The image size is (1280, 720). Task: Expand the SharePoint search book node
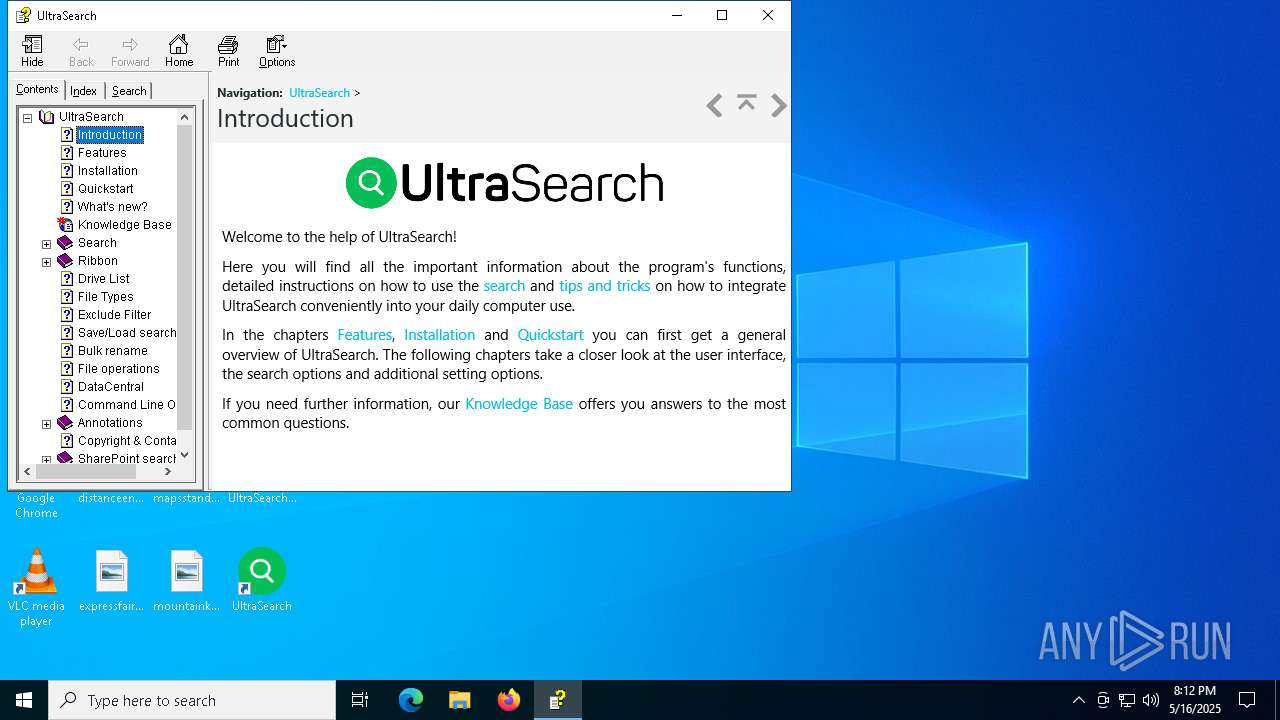point(46,459)
